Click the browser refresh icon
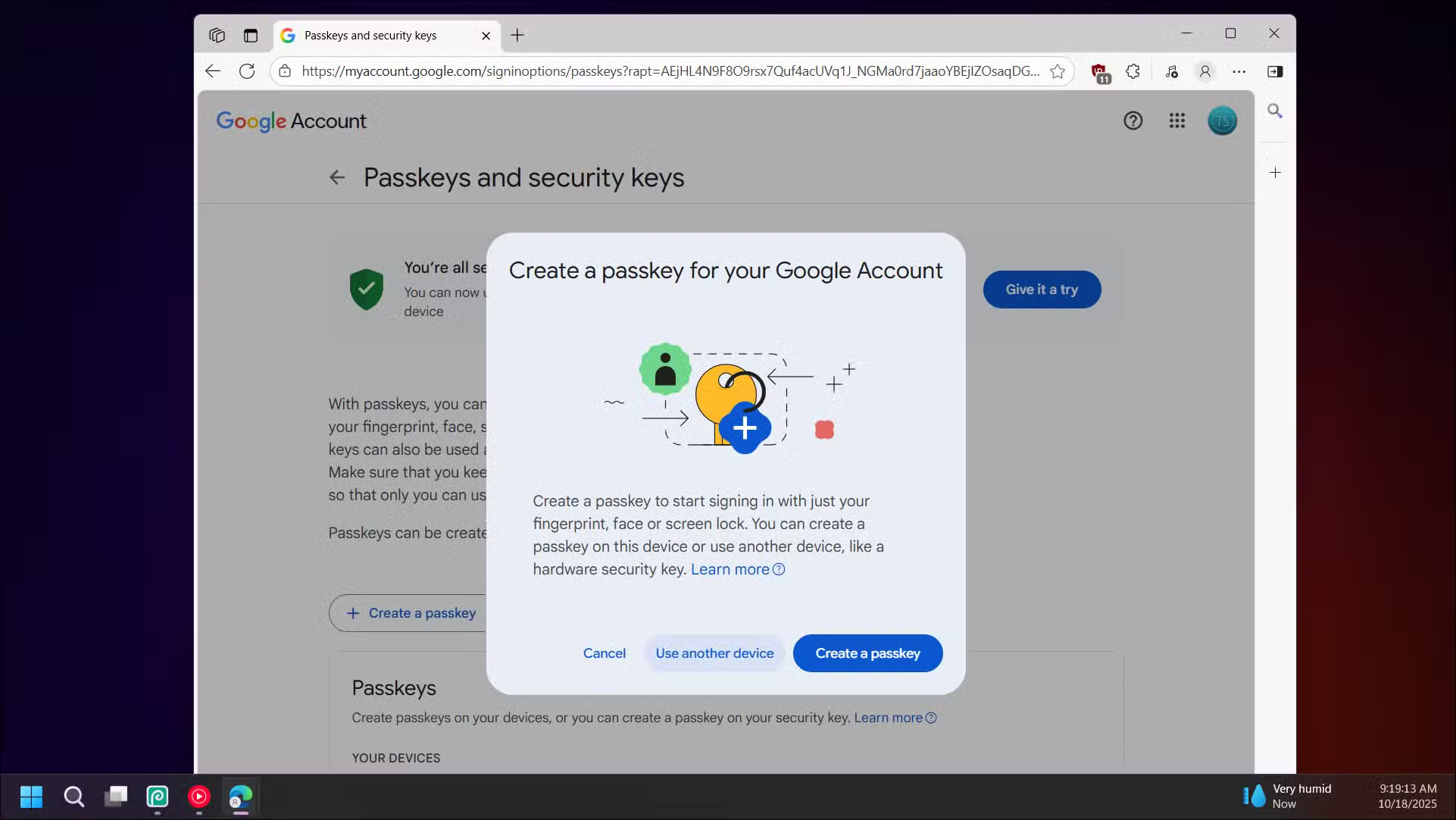1456x820 pixels. click(247, 71)
